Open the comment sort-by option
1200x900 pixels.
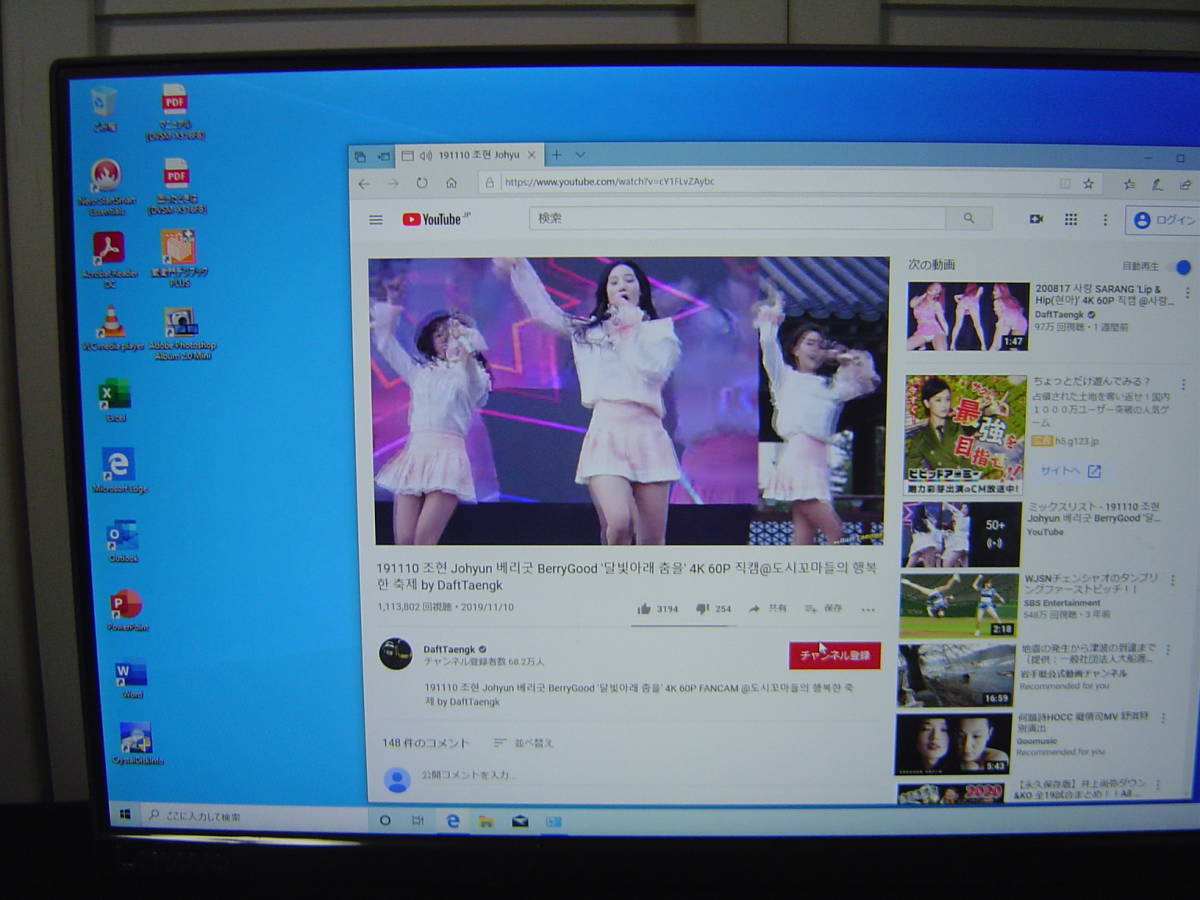click(x=524, y=743)
